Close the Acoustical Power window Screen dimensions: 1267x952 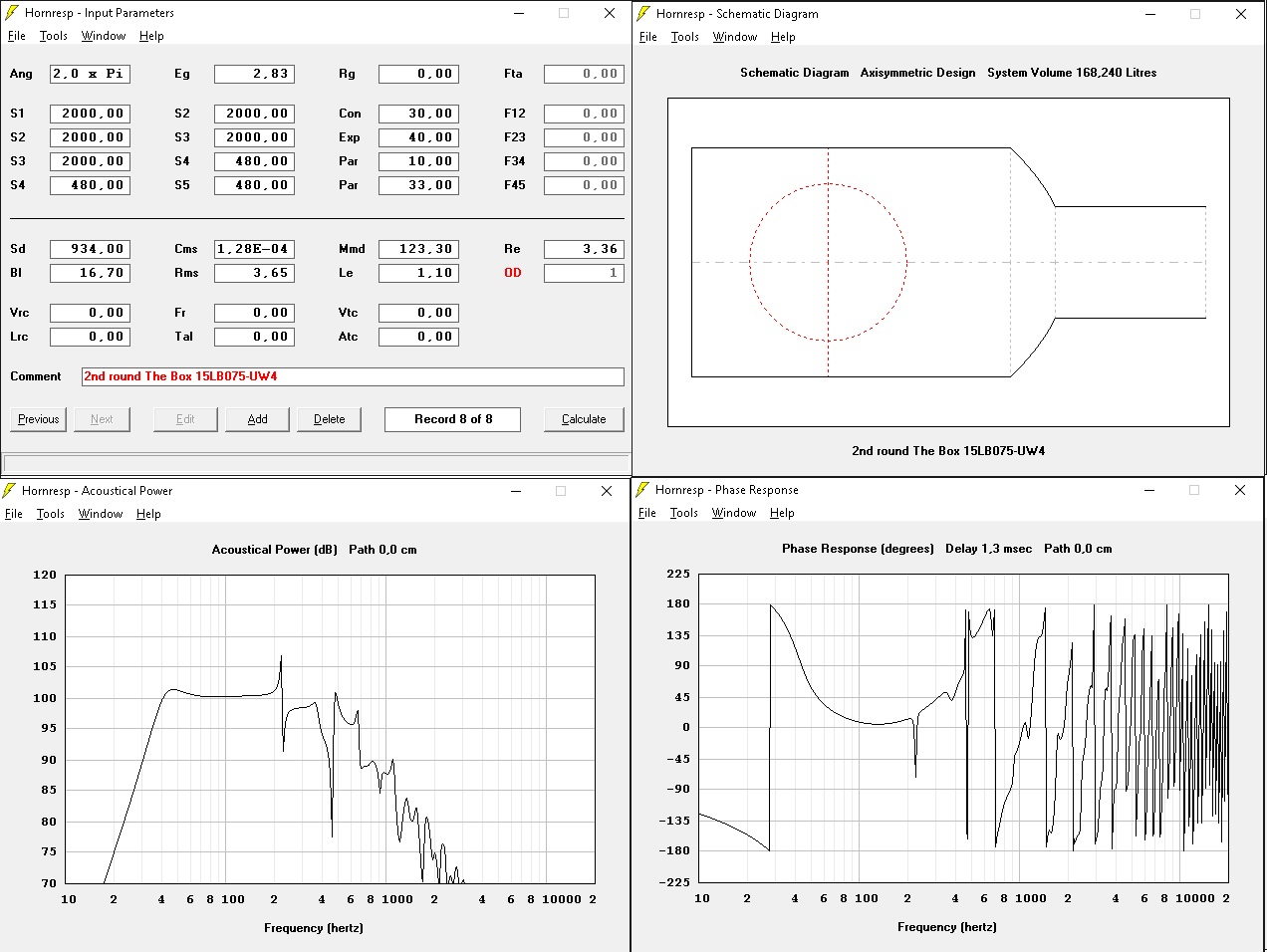pos(607,490)
